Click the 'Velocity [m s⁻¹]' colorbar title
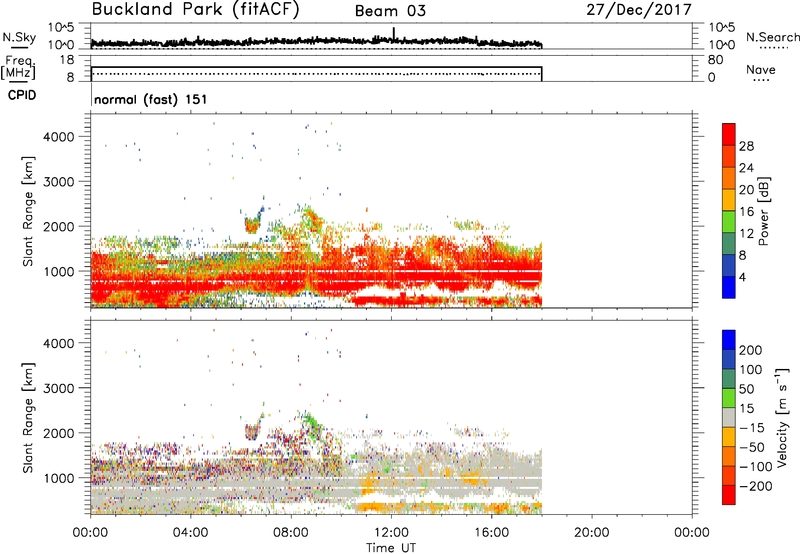800x554 pixels. 782,417
